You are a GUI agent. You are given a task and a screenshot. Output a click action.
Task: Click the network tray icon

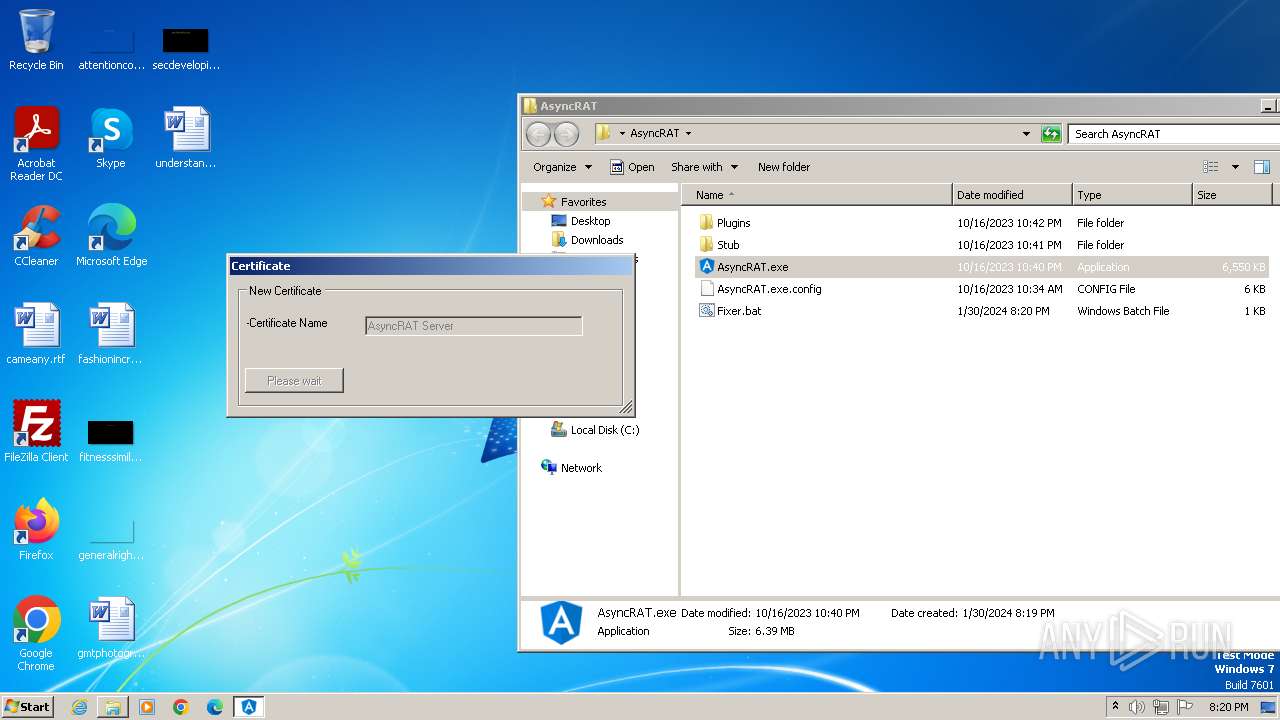tap(1161, 707)
